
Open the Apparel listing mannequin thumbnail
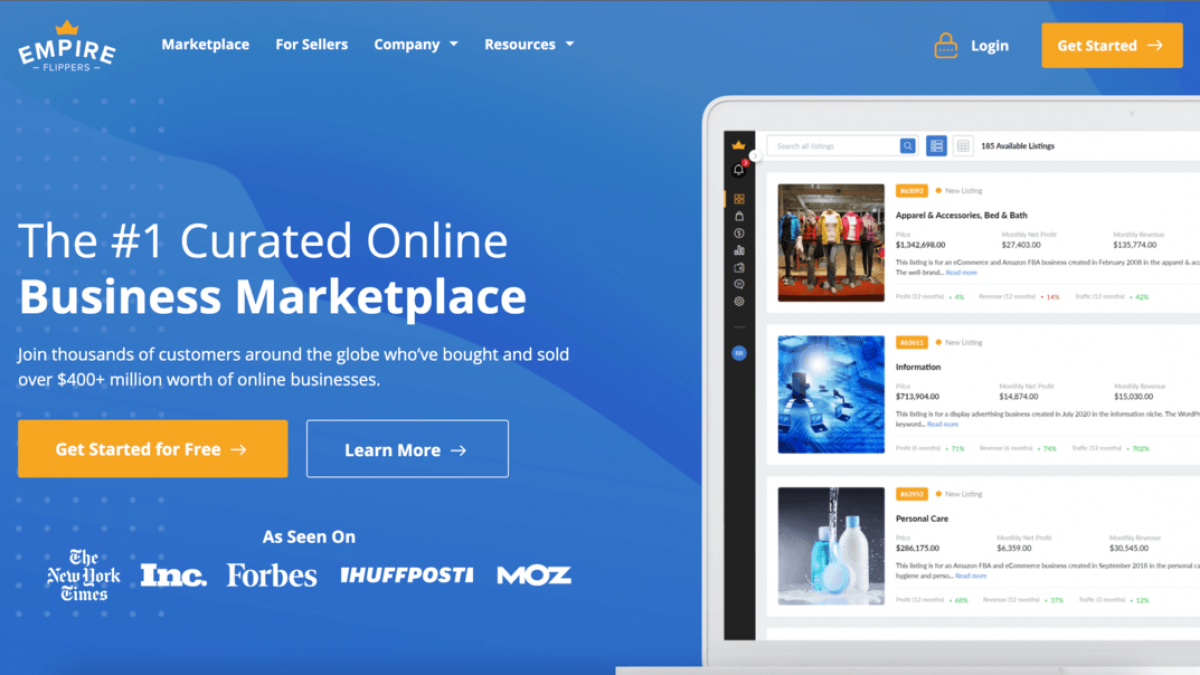831,243
